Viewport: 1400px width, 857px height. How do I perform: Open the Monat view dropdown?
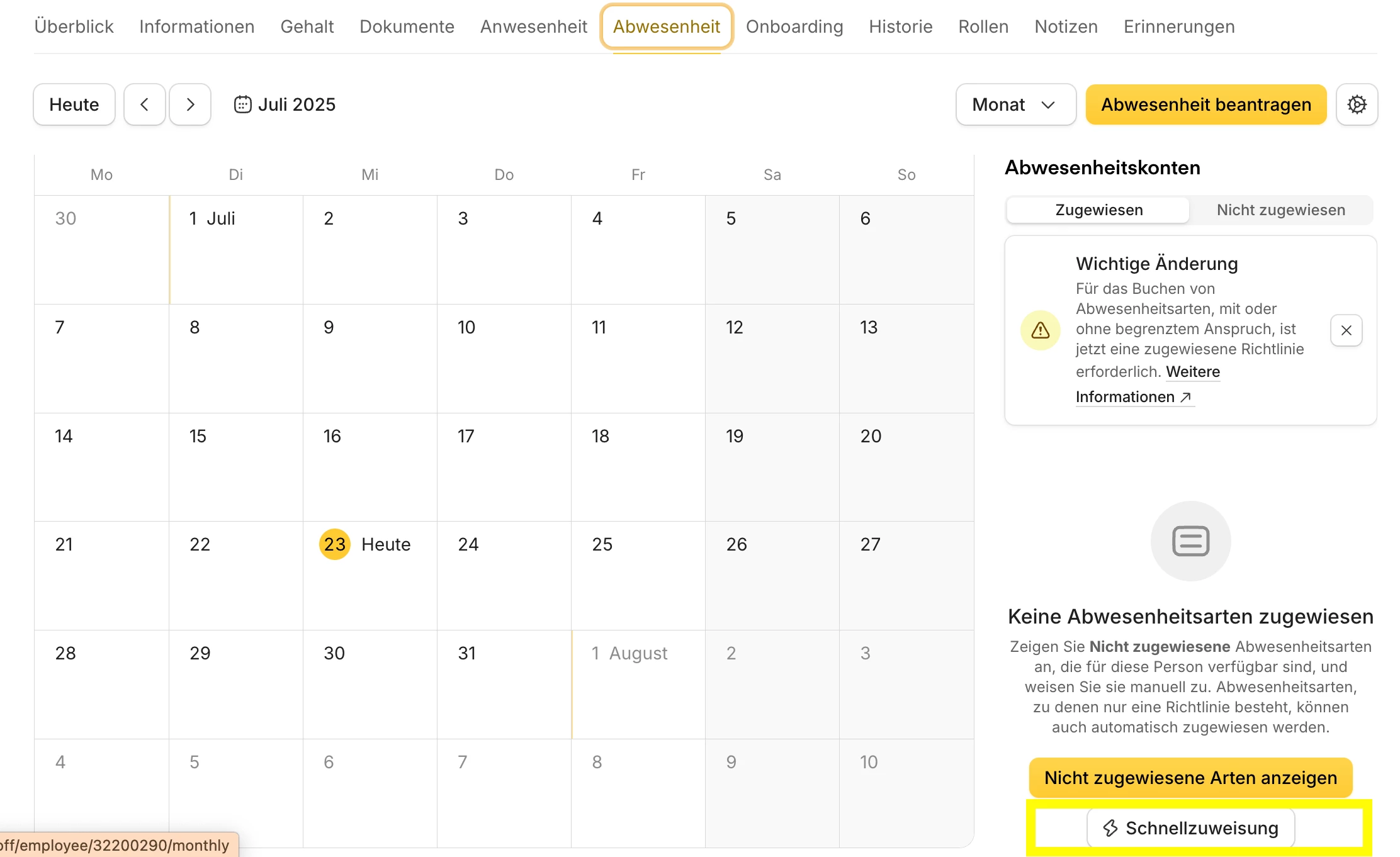[1015, 104]
